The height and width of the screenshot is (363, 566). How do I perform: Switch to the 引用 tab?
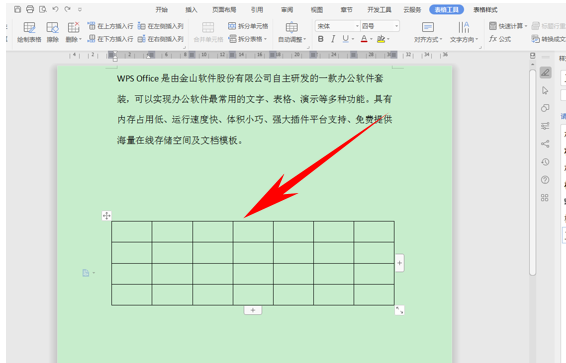[x=257, y=10]
